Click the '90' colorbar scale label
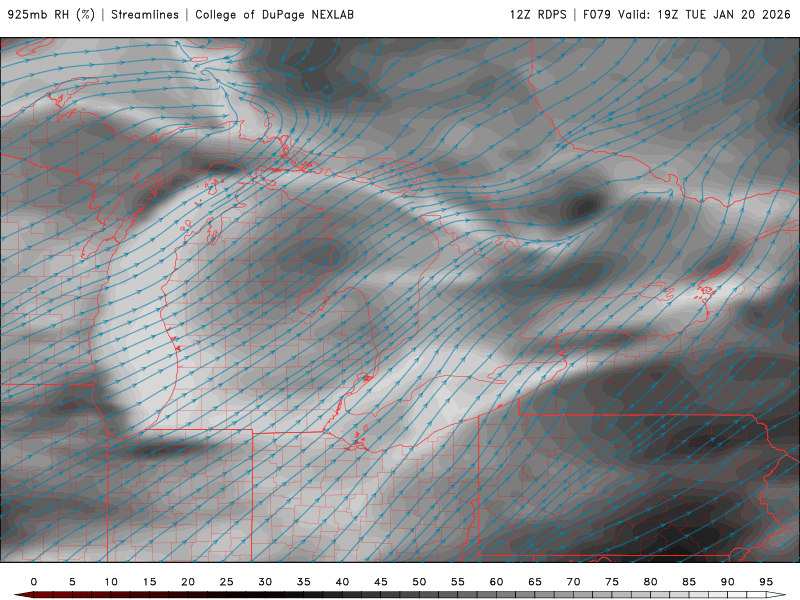Viewport: 800px width, 600px height. click(x=728, y=582)
